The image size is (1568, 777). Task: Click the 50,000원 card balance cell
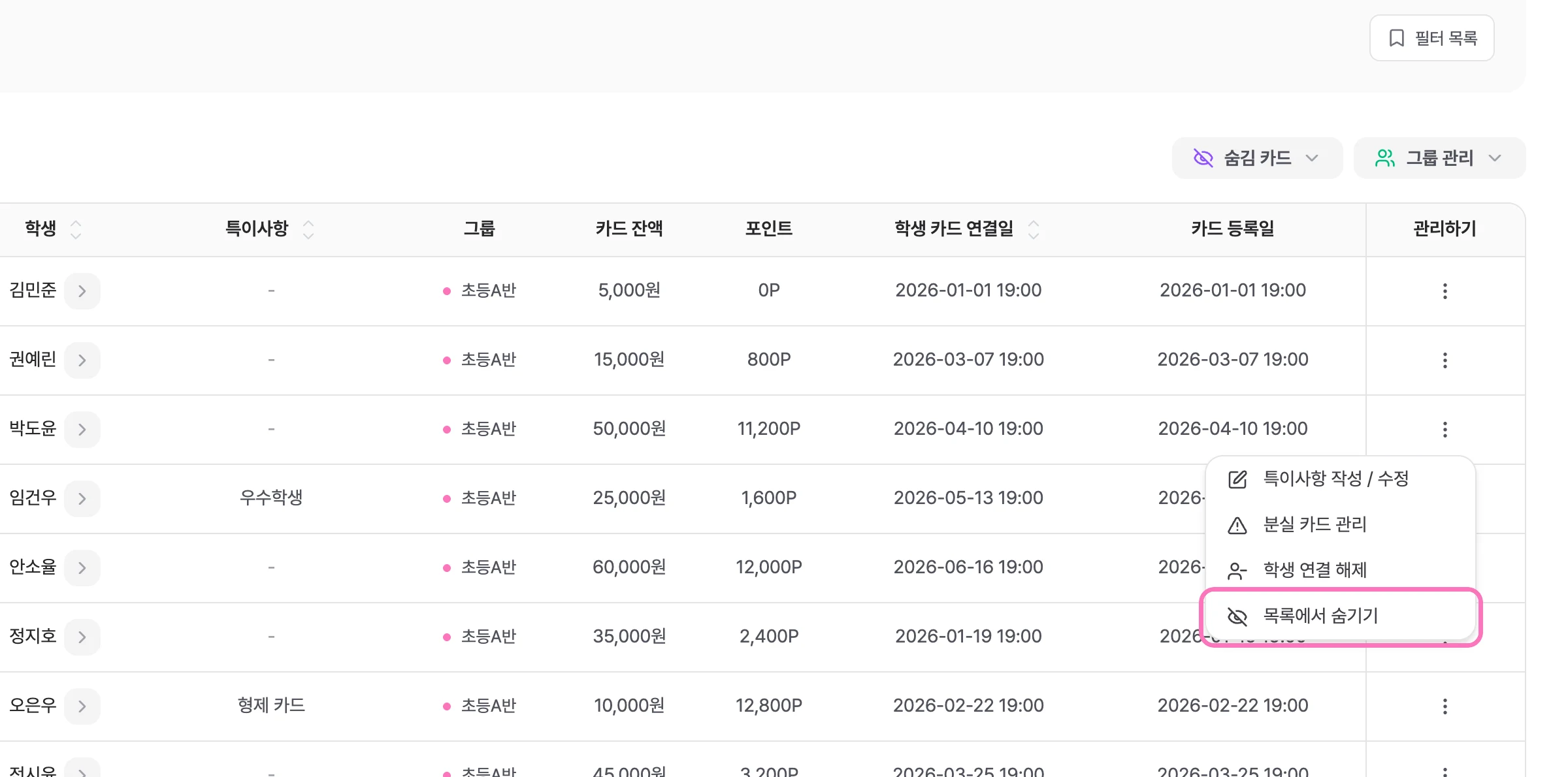pyautogui.click(x=629, y=429)
